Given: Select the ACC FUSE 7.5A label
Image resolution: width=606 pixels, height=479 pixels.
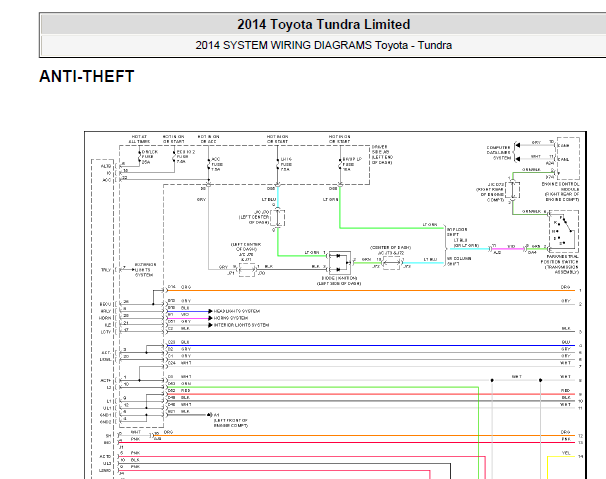Looking at the screenshot, I should coord(217,164).
